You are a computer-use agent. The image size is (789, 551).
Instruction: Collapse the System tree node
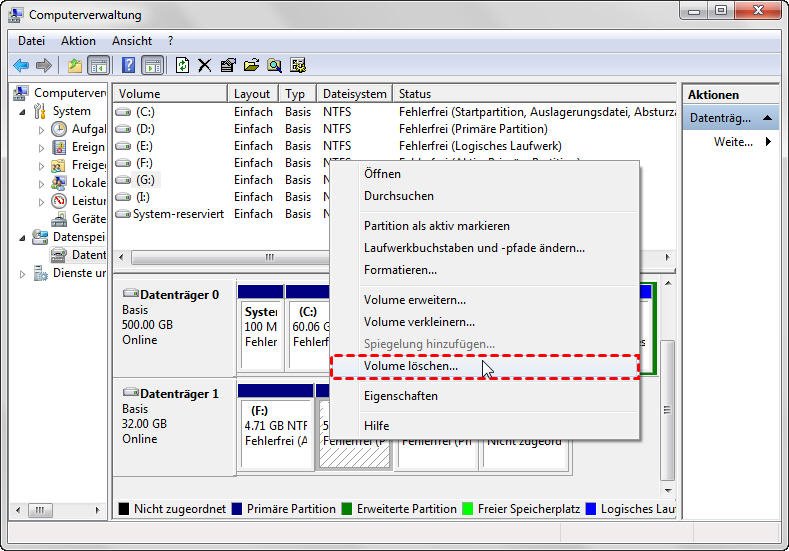22,112
